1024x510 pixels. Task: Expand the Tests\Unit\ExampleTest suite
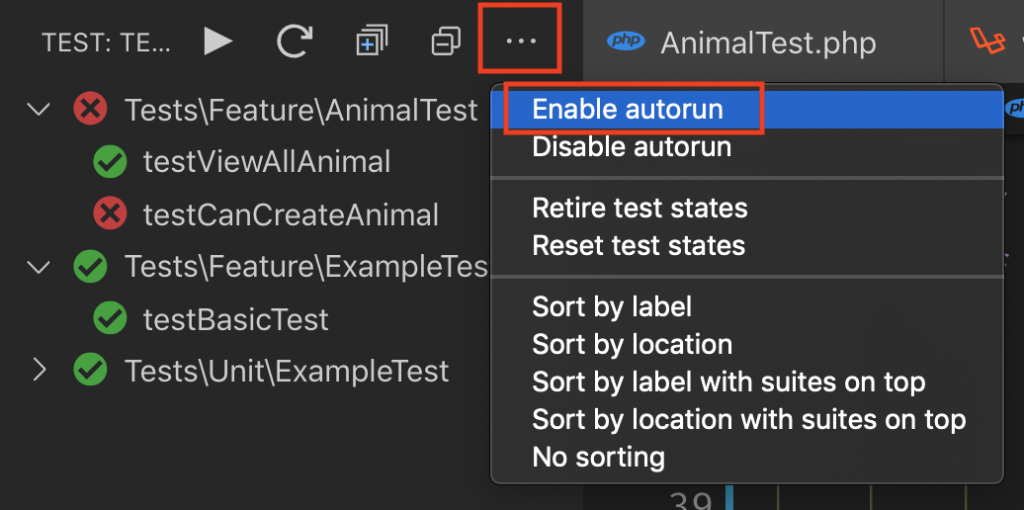coord(39,371)
